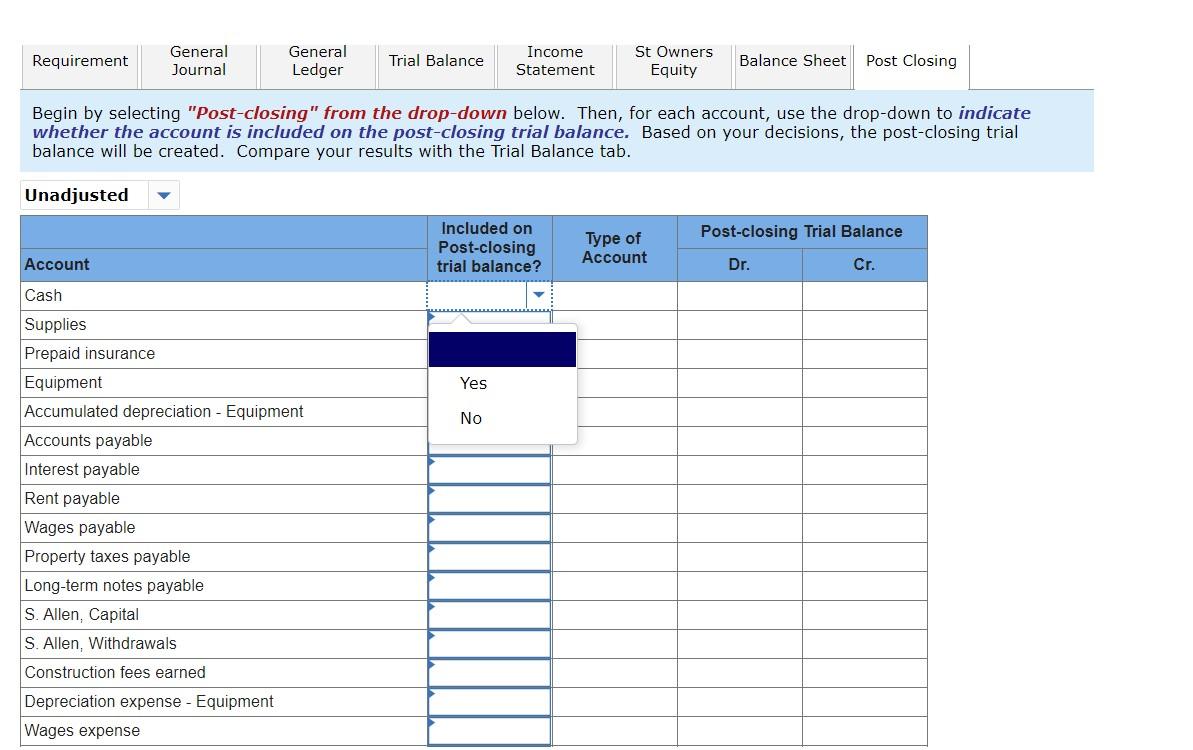Switch to the Trial Balance tab
The height and width of the screenshot is (750, 1193).
point(436,60)
